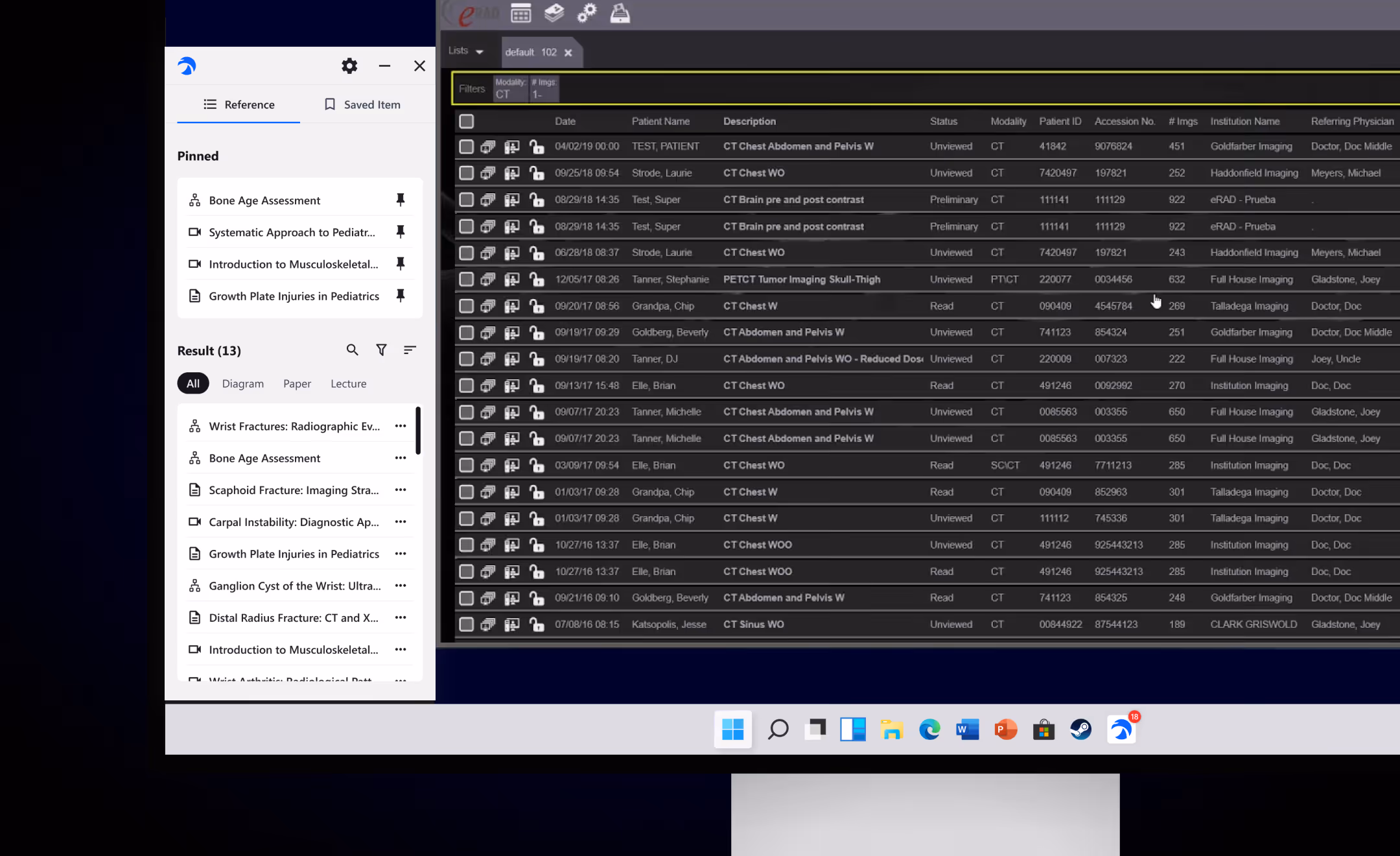Open the filter funnel icon in results
This screenshot has height=856, width=1400.
click(x=381, y=350)
